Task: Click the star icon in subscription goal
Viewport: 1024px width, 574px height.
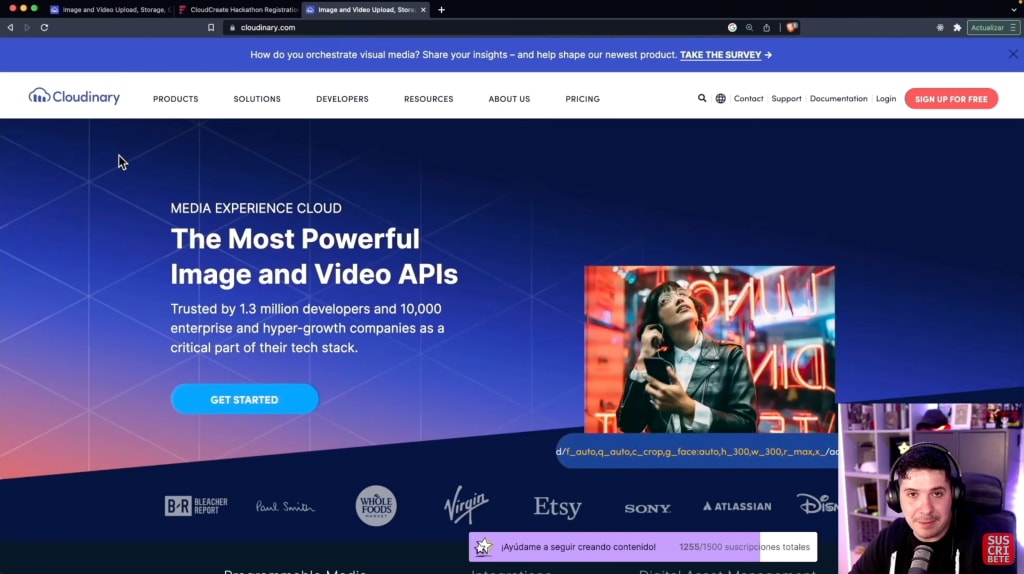Action: tap(483, 547)
